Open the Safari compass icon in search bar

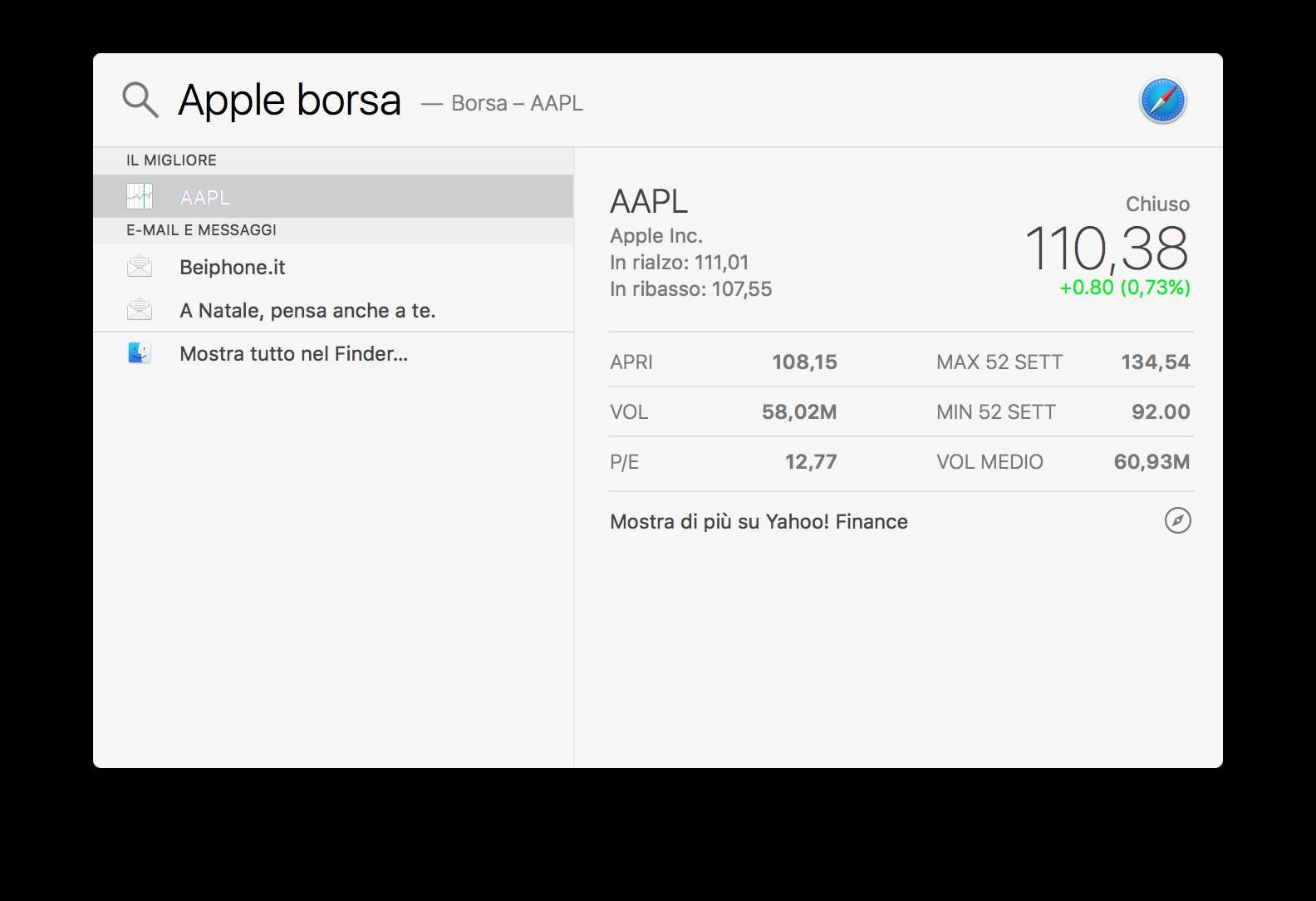1162,101
